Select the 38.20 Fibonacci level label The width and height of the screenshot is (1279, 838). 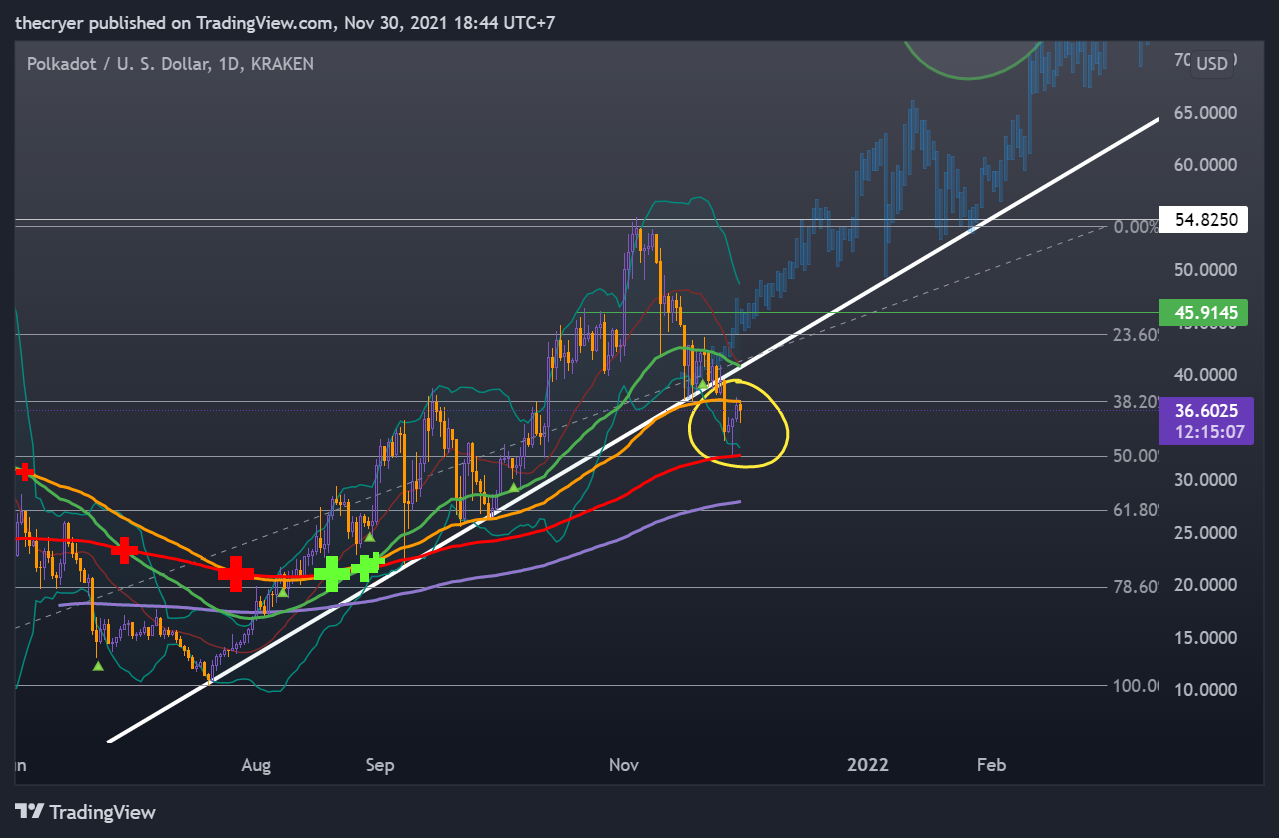(1136, 402)
